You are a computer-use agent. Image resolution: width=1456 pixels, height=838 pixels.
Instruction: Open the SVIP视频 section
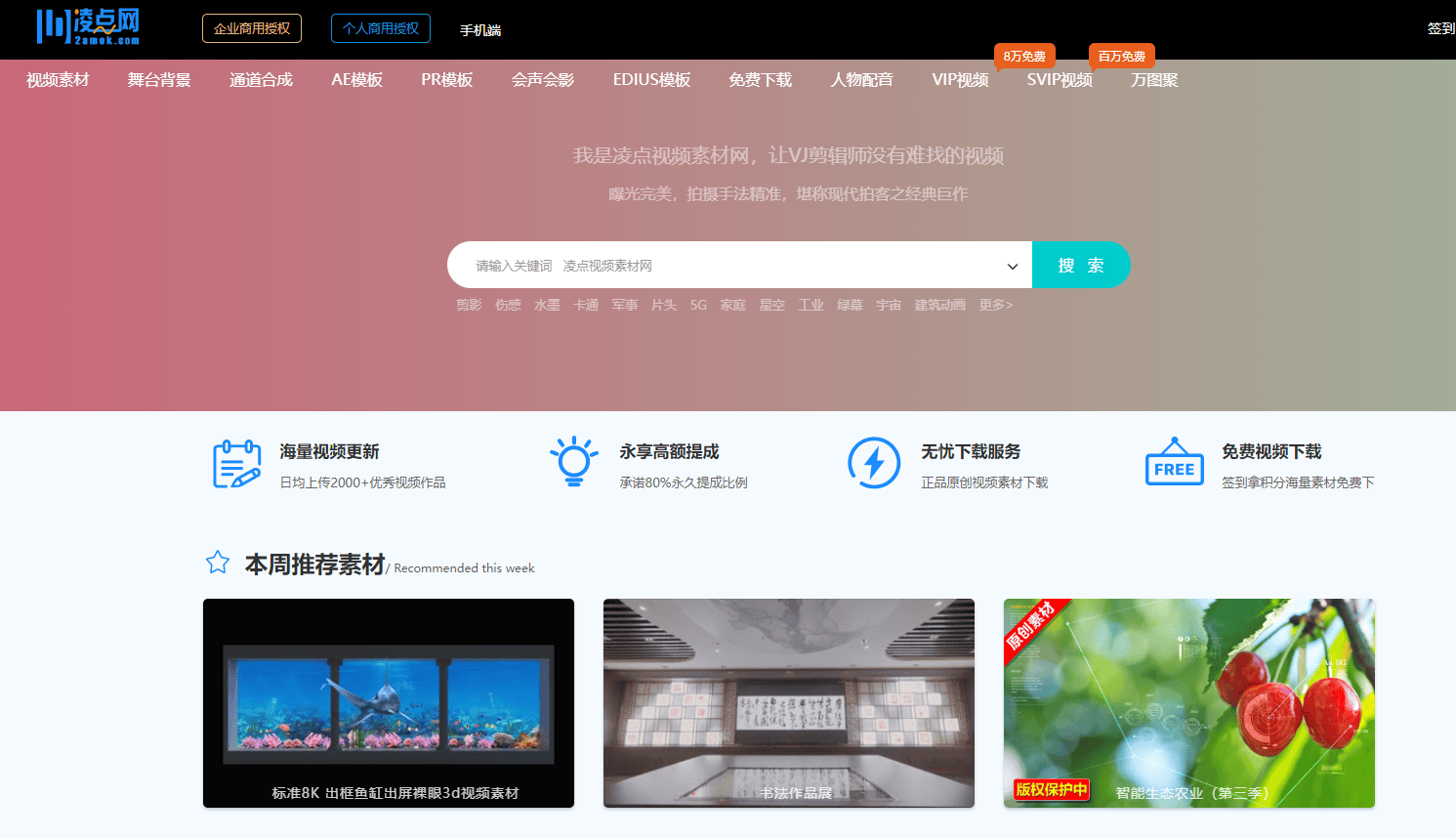[x=1060, y=80]
